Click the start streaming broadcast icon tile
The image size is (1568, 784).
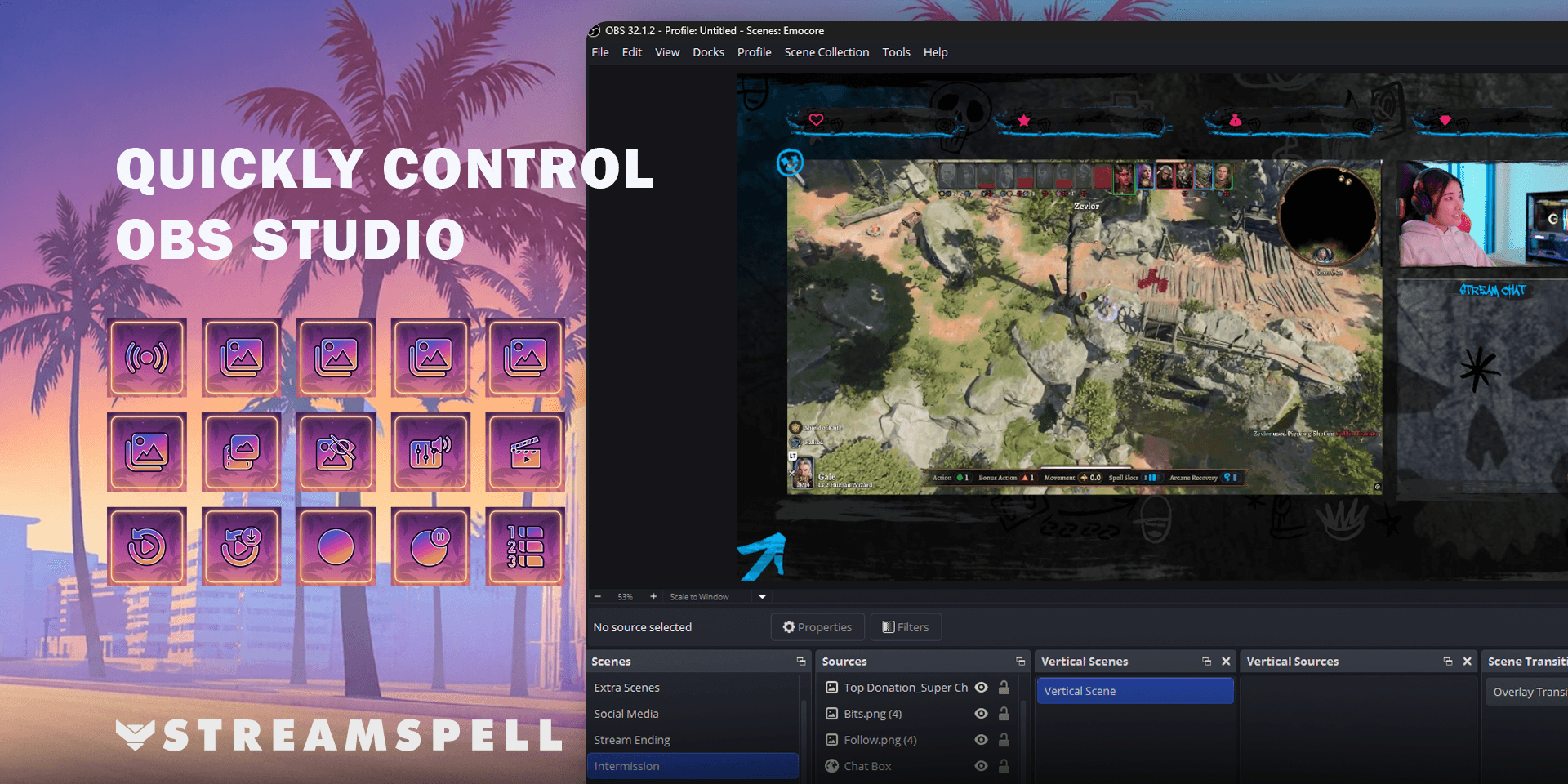point(147,358)
